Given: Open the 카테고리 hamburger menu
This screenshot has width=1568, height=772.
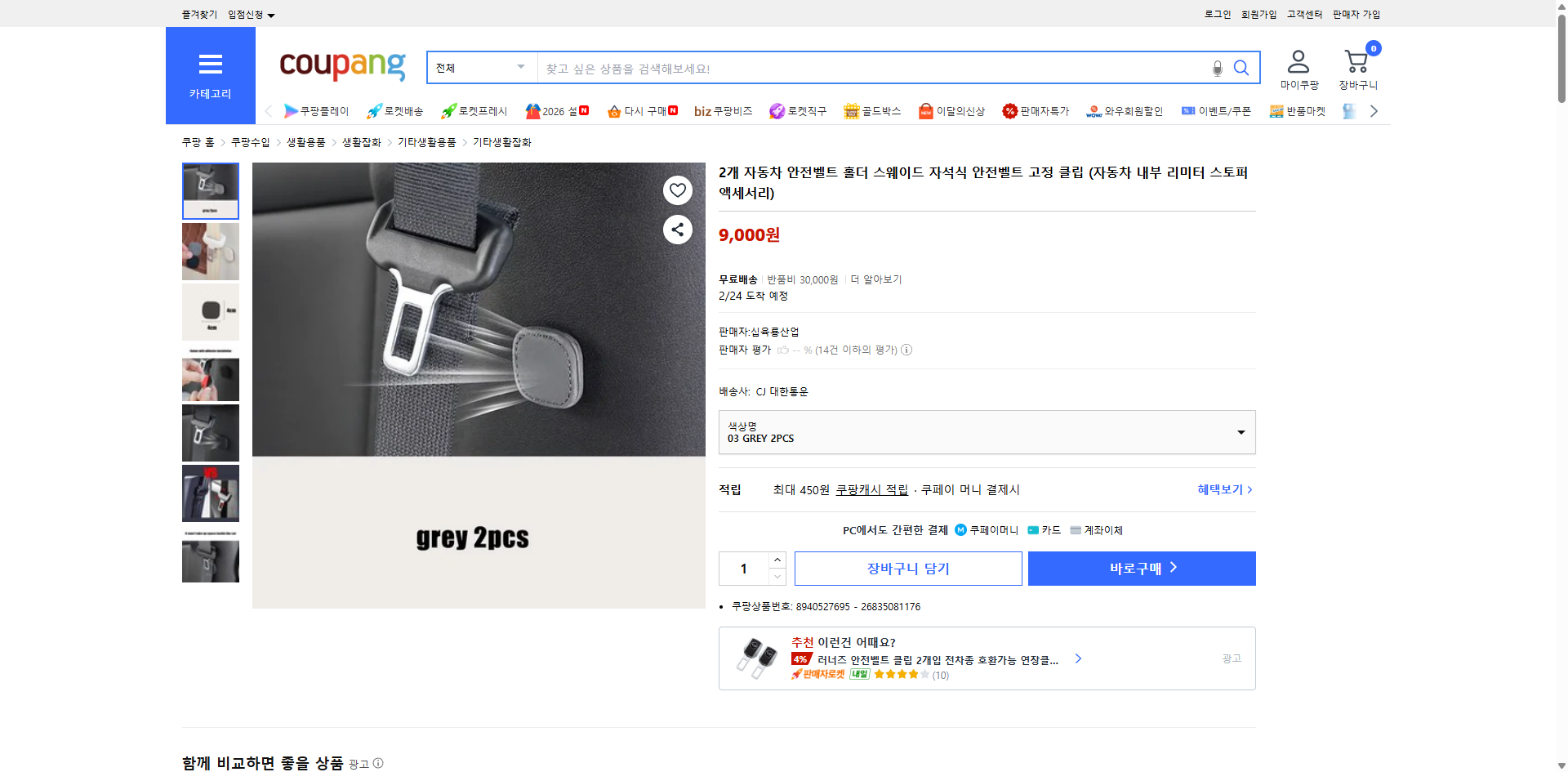Looking at the screenshot, I should coord(210,65).
